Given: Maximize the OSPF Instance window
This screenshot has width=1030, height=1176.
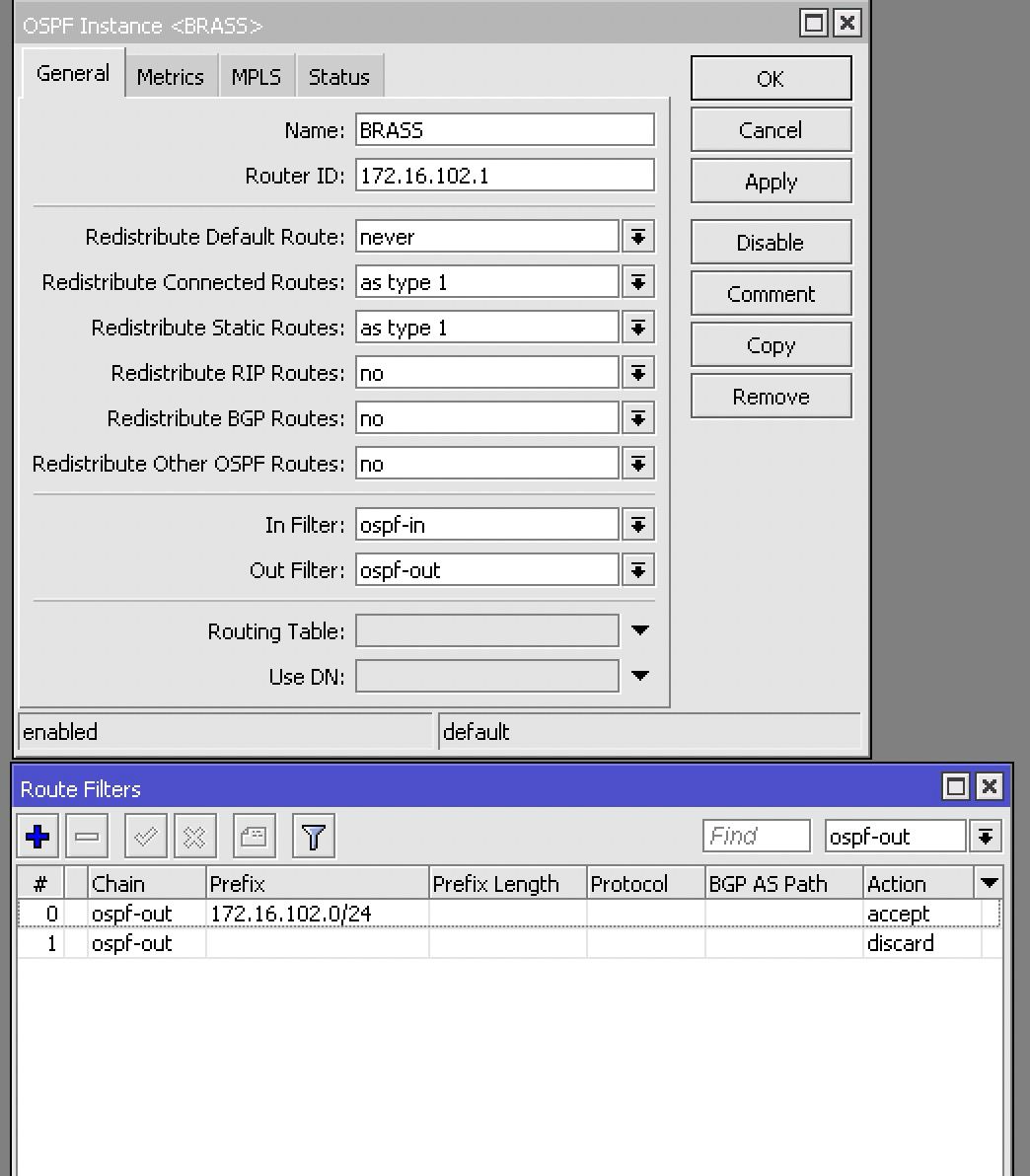Looking at the screenshot, I should [x=814, y=24].
